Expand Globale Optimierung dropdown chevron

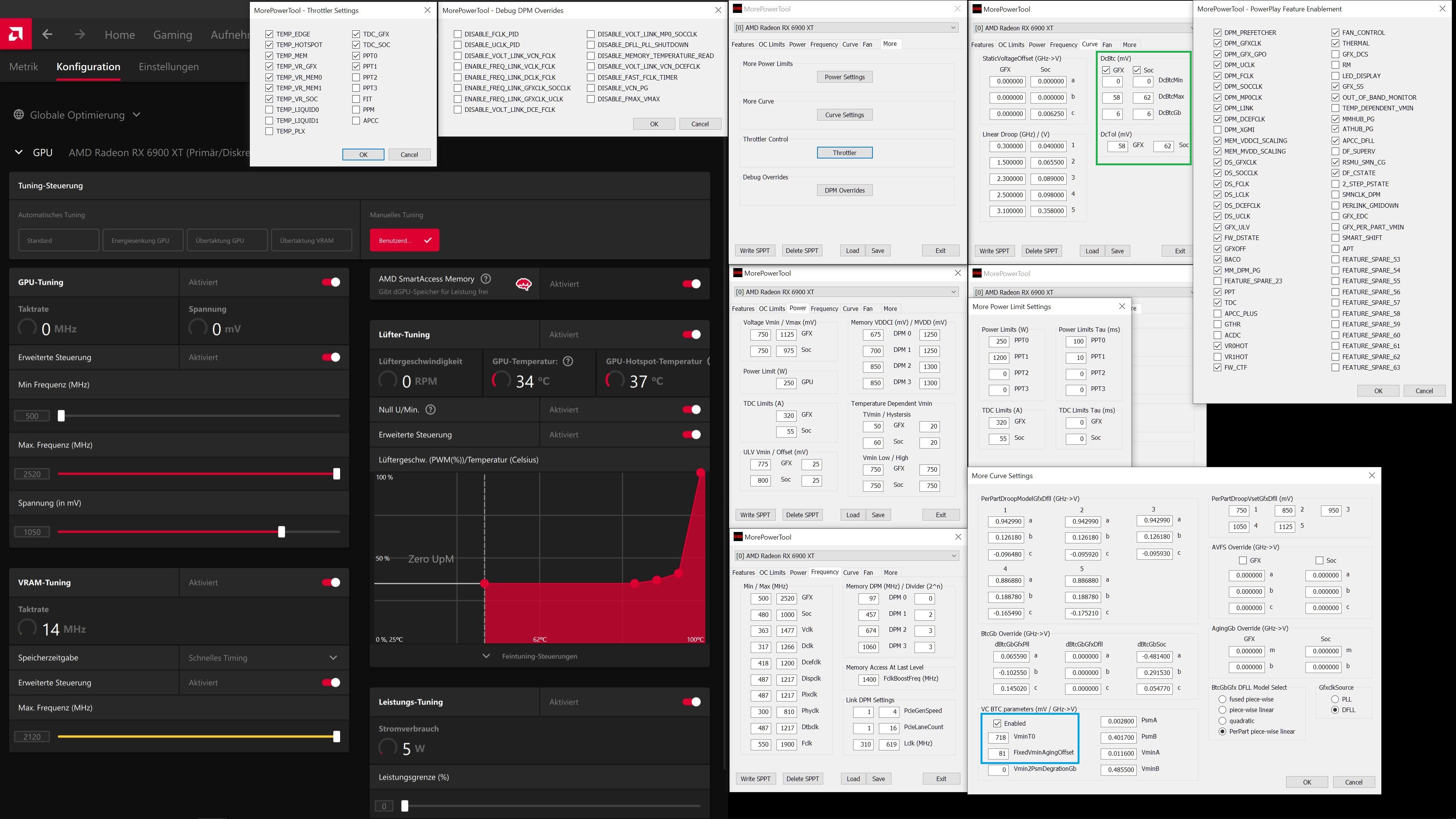[x=136, y=115]
